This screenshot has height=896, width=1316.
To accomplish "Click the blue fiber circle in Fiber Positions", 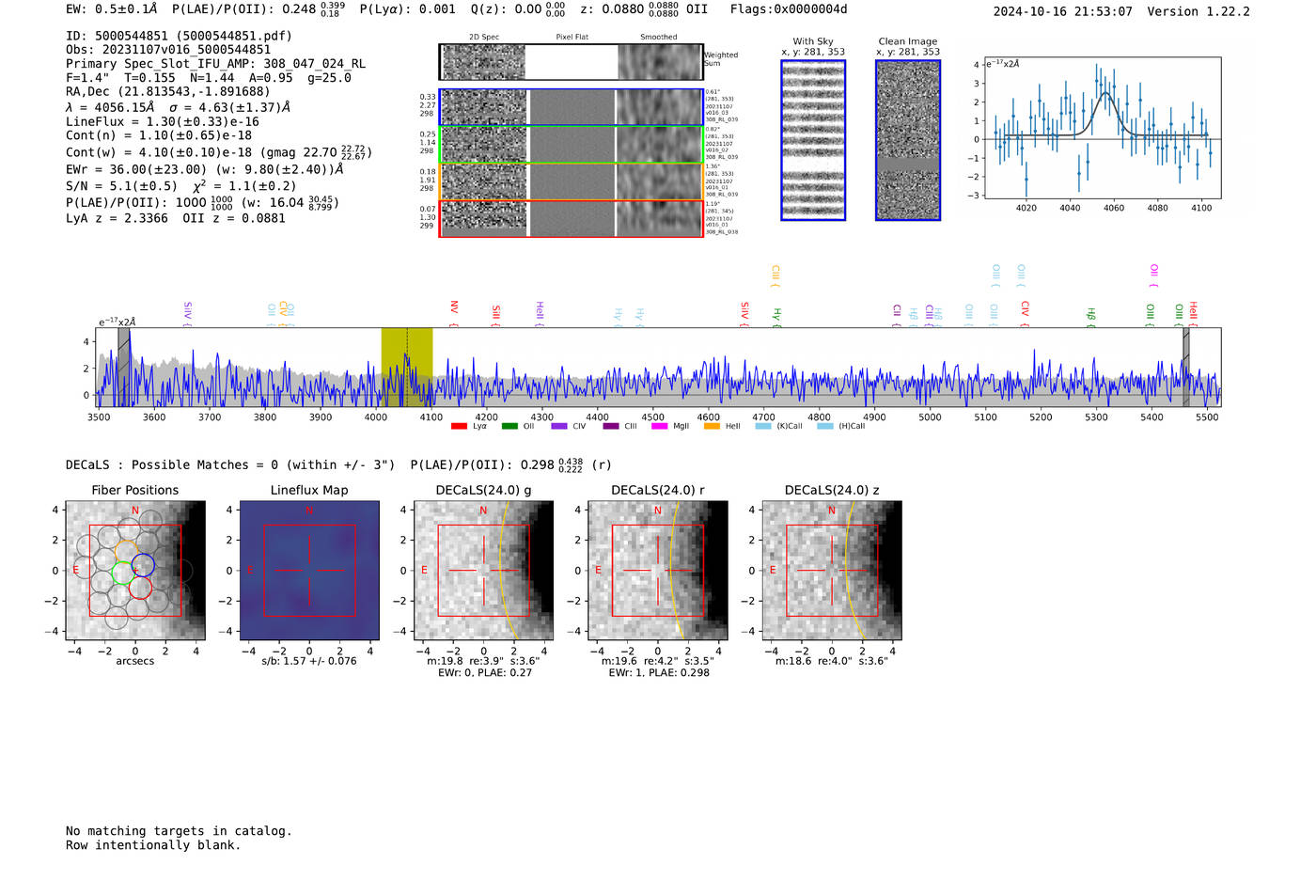I will [143, 566].
